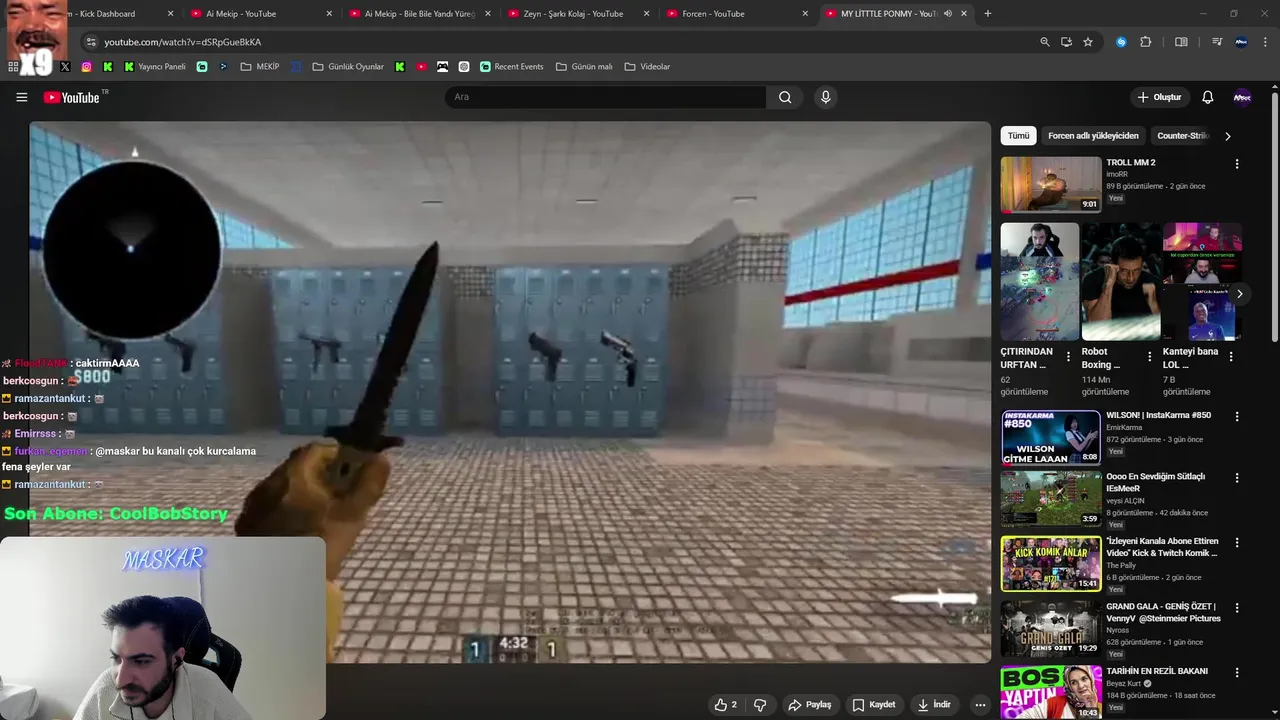
Task: Click the download arrow İndir button
Action: coord(934,705)
